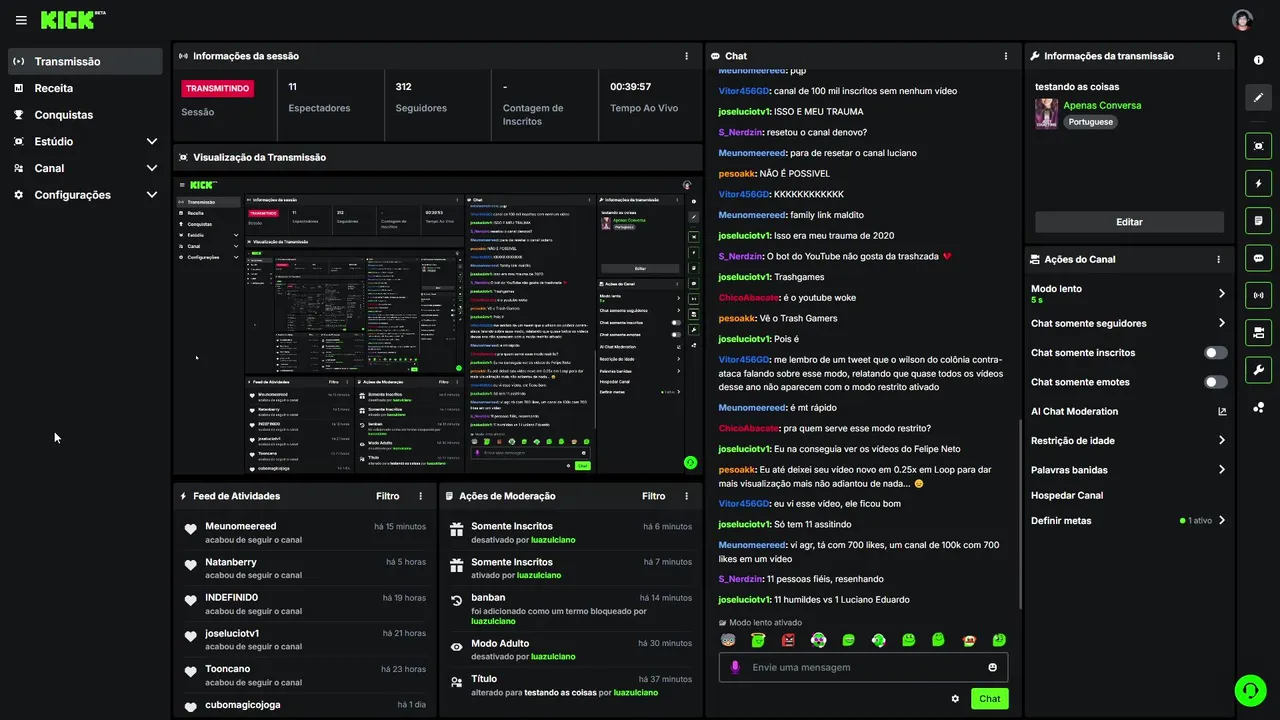The height and width of the screenshot is (720, 1280).
Task: Open the emoji picker in message box
Action: pos(993,667)
